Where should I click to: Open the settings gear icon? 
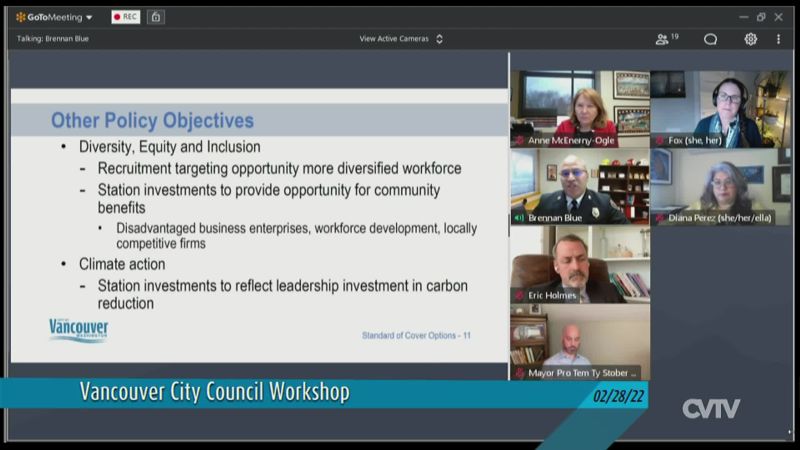point(750,39)
